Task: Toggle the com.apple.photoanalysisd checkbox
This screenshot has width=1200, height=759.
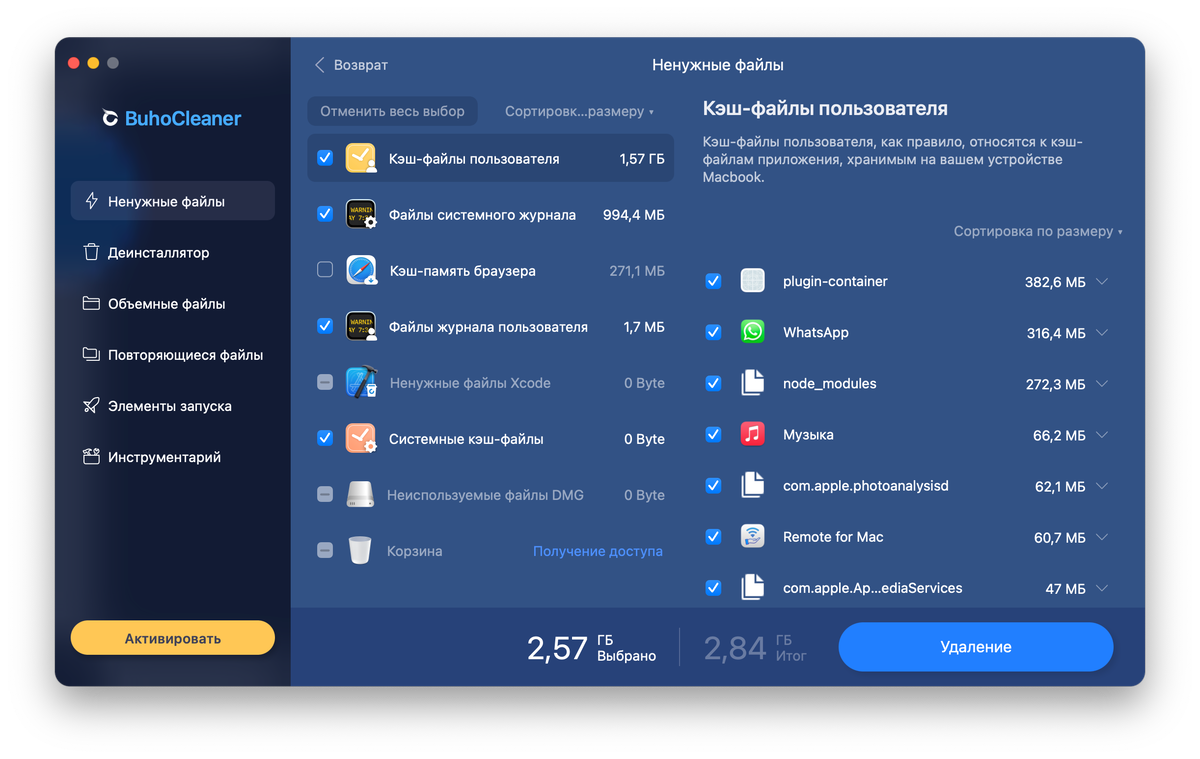Action: (x=713, y=485)
